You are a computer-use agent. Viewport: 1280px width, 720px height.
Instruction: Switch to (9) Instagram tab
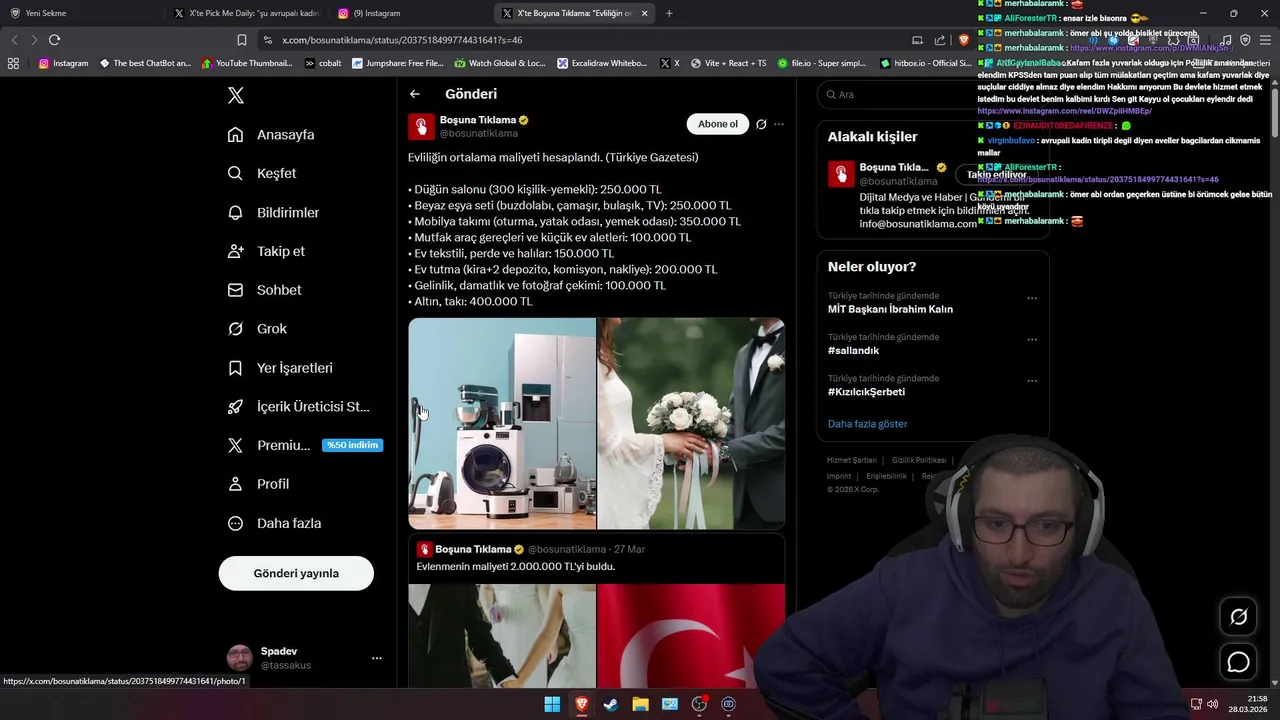coord(408,13)
